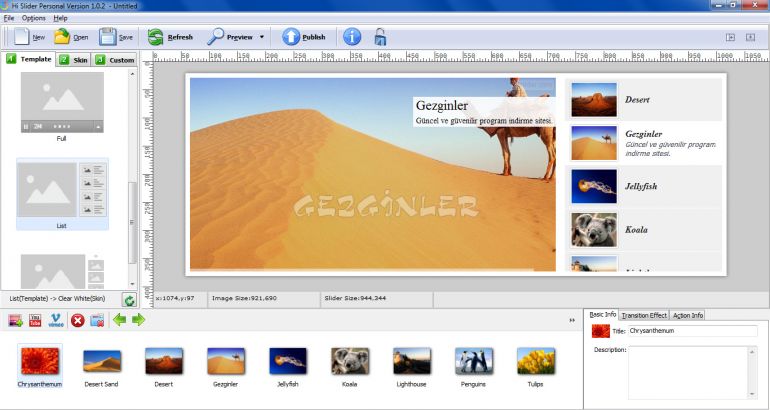770x410 pixels.
Task: Open the blue info icon
Action: pyautogui.click(x=352, y=37)
